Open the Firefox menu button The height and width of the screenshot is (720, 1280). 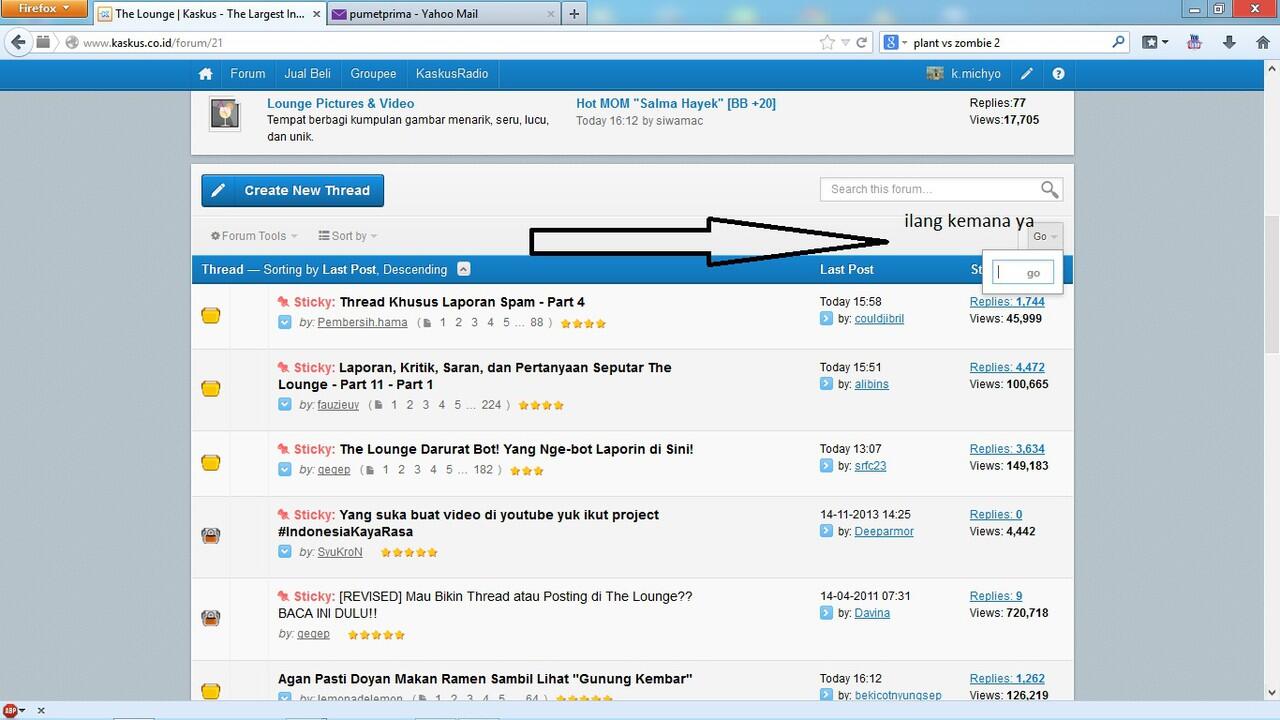(x=43, y=8)
